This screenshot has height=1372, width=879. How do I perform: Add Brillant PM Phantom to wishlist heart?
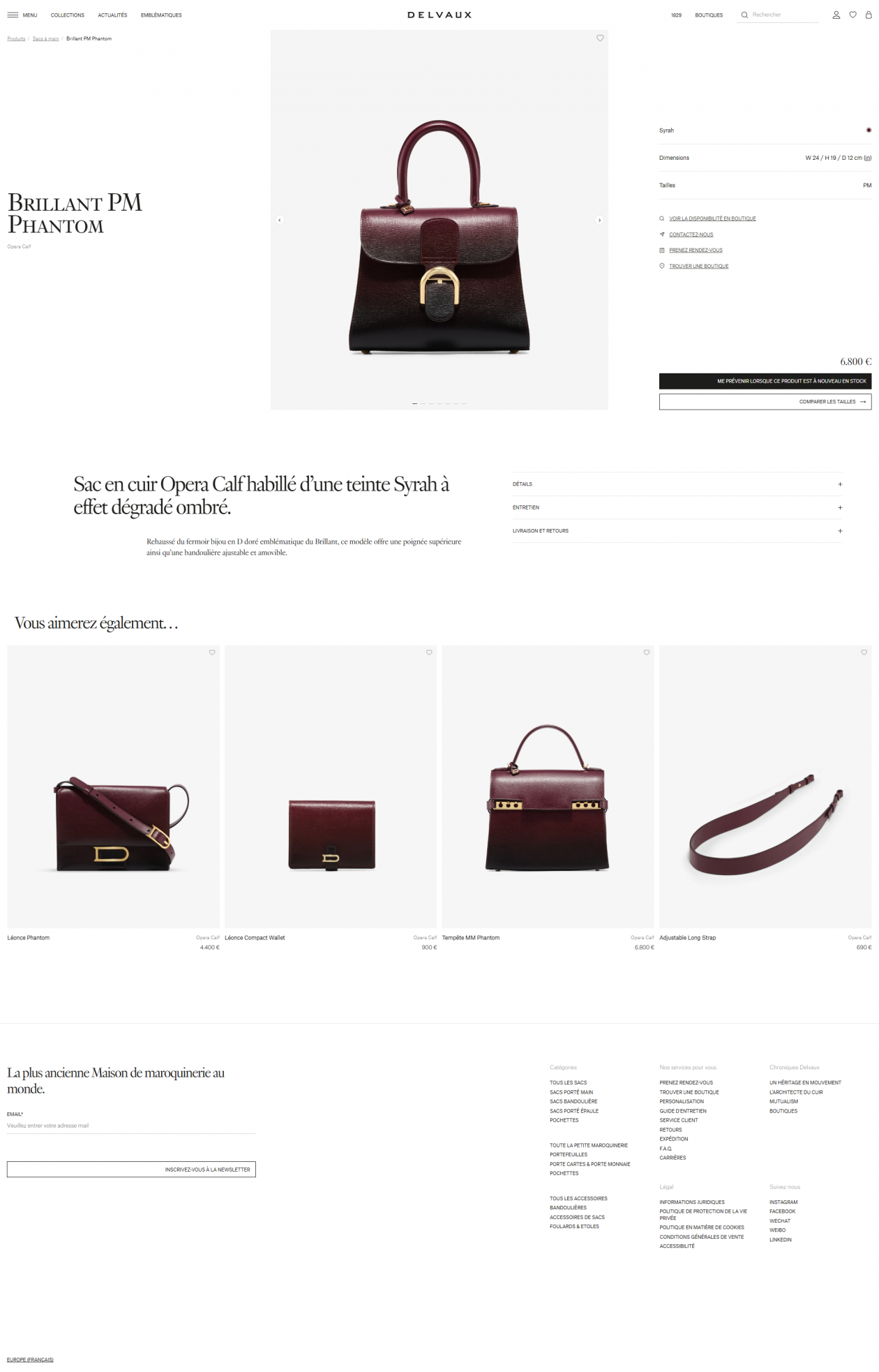click(600, 38)
